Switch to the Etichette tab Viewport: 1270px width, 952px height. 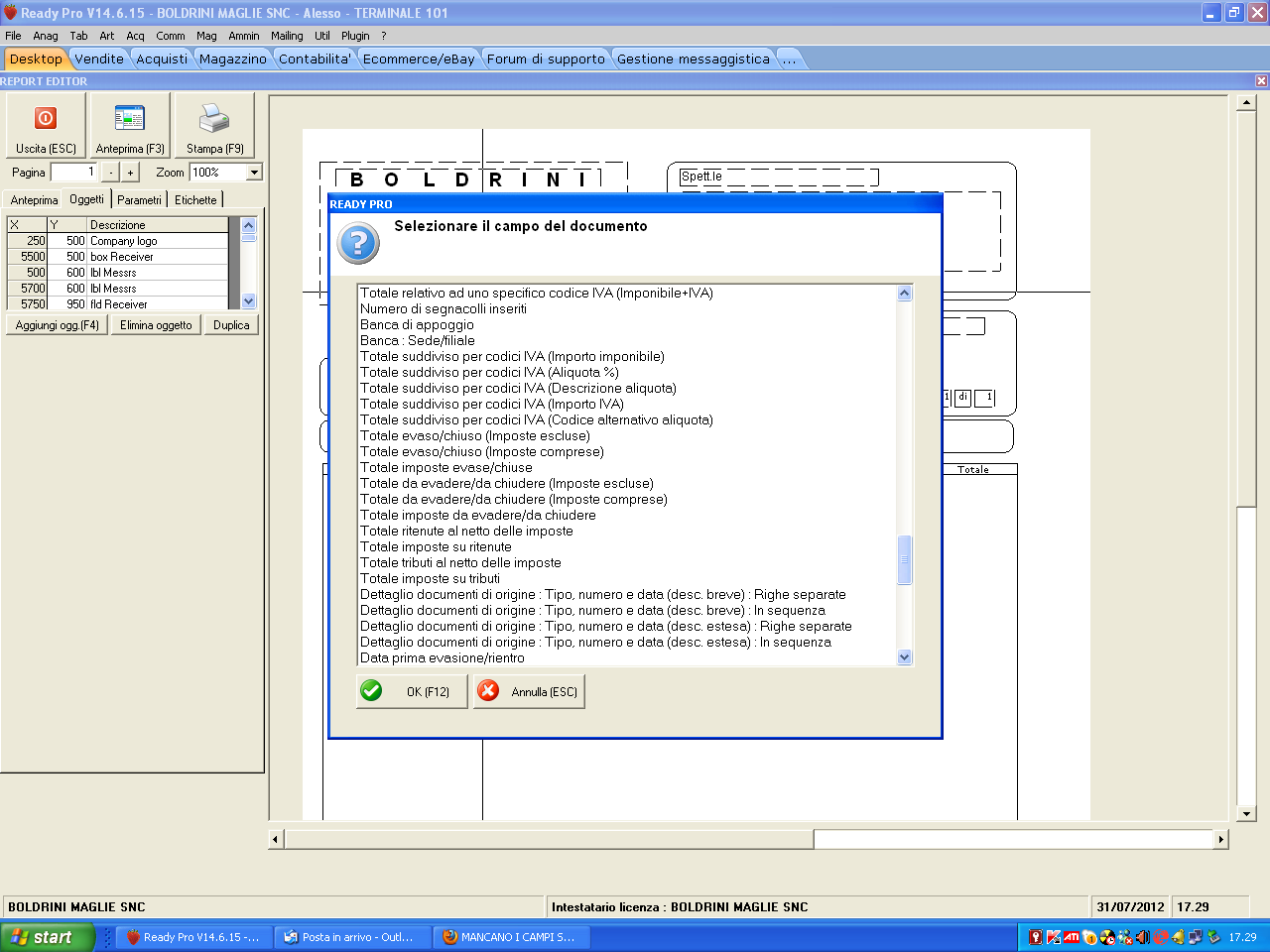195,200
